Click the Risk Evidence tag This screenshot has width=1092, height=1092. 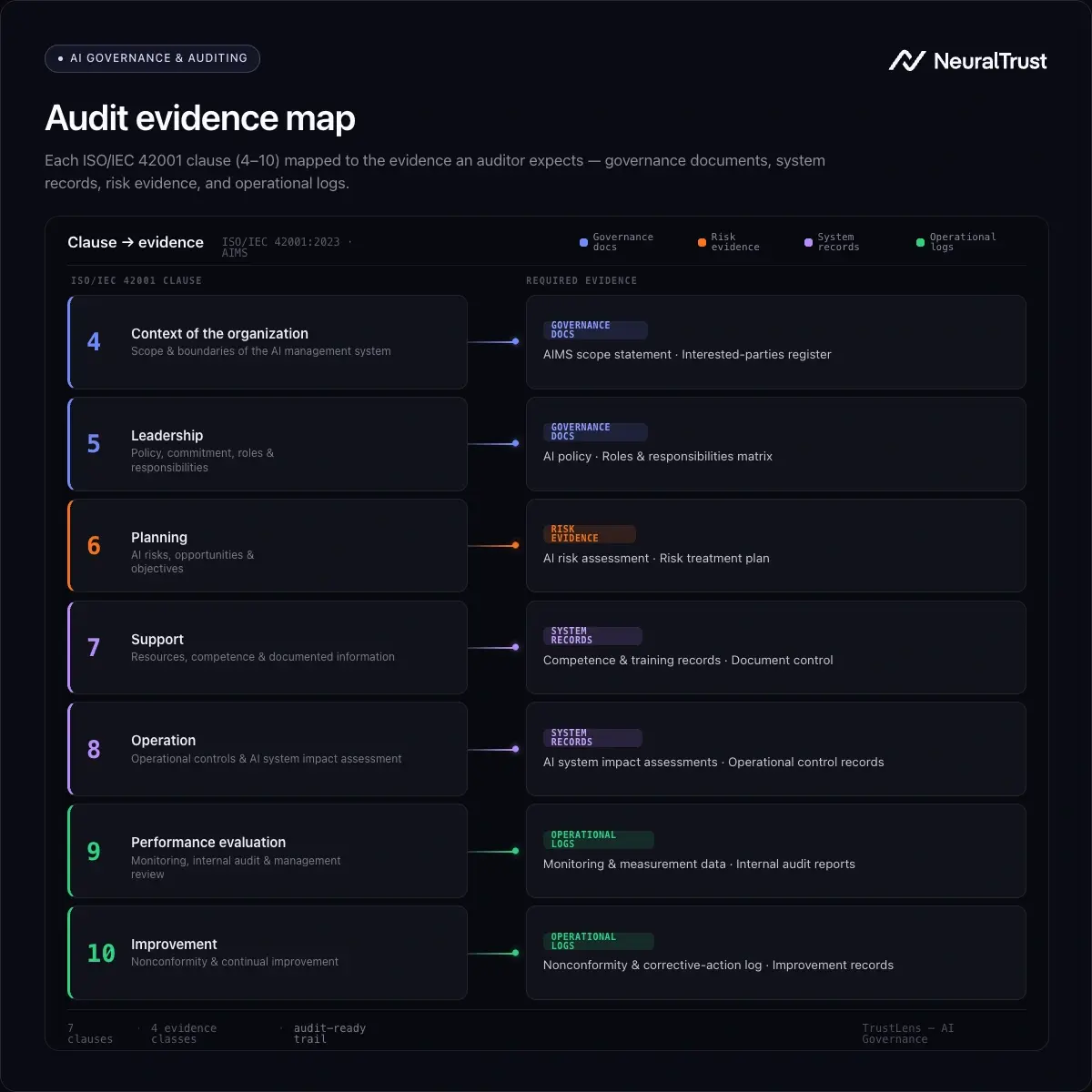[589, 534]
